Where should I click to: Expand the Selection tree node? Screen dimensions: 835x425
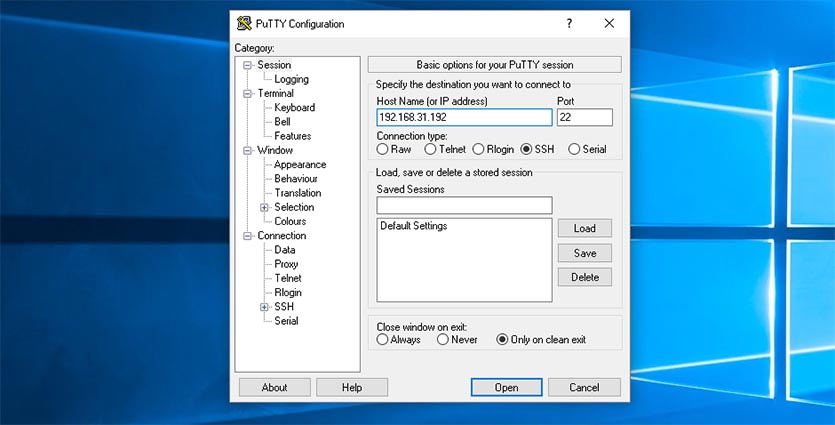click(x=264, y=207)
